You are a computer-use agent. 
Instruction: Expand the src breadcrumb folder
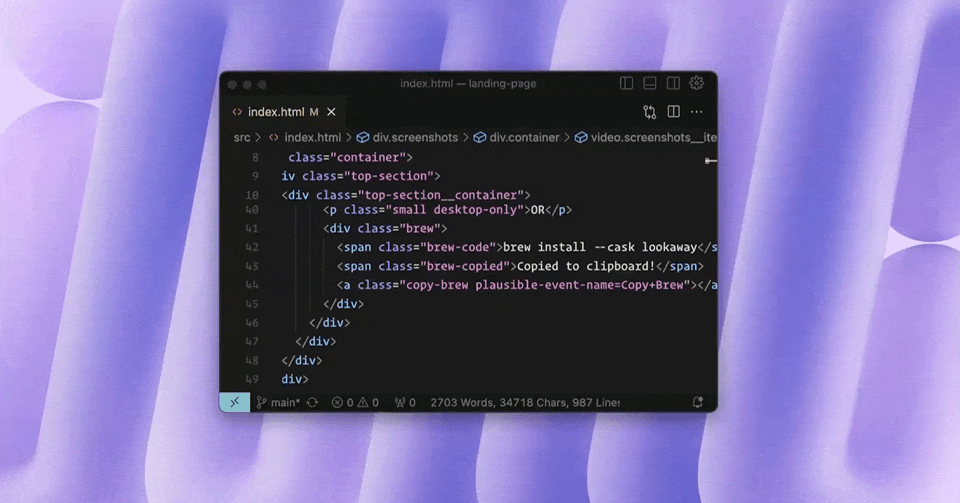pos(242,137)
